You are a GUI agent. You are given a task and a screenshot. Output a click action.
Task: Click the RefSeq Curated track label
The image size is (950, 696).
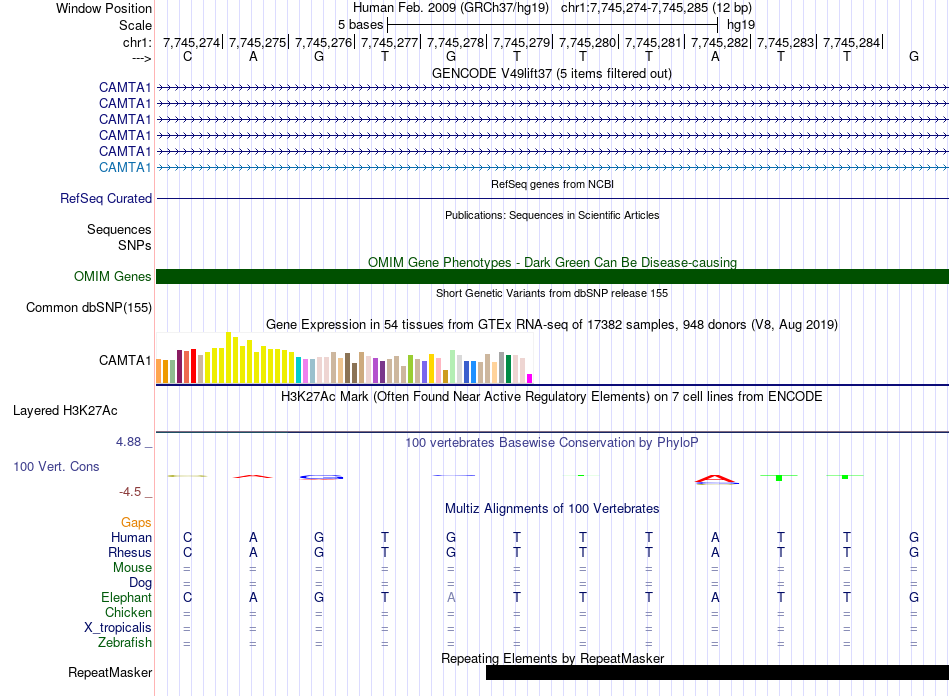pos(106,198)
